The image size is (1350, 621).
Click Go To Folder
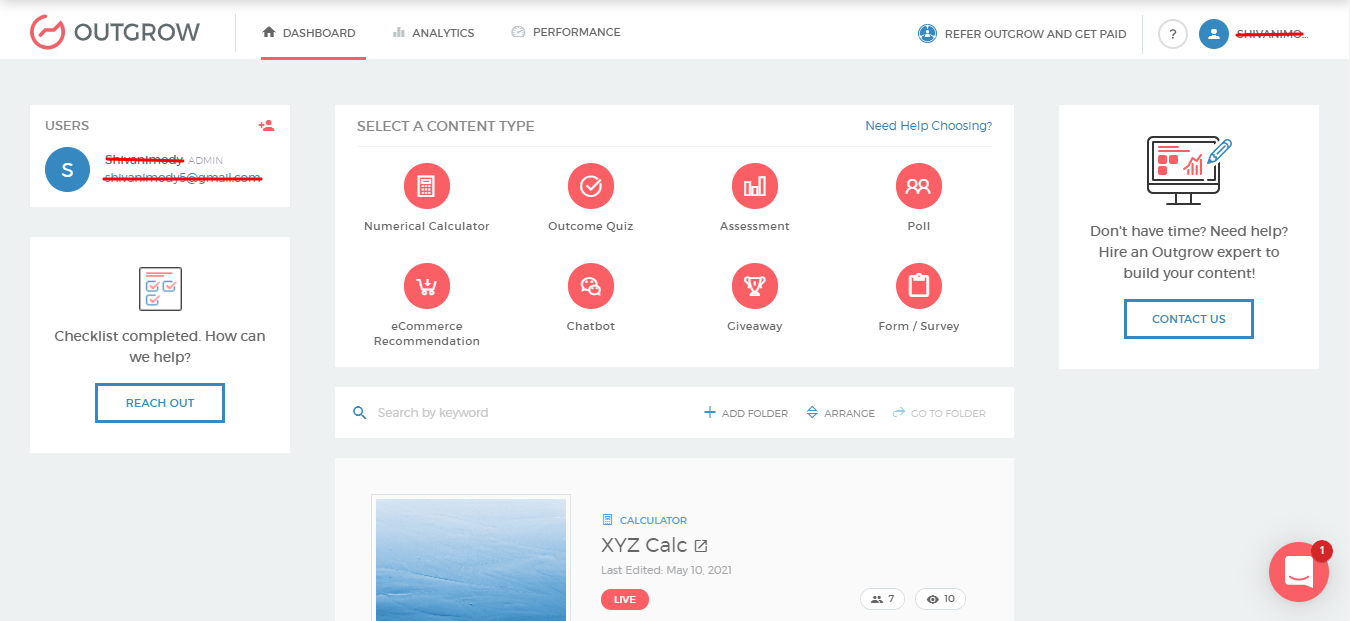click(939, 413)
